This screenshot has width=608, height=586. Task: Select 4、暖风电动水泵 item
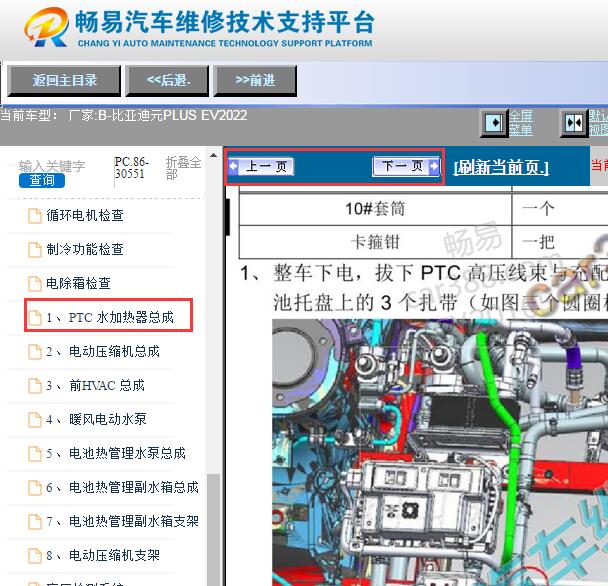tap(96, 419)
